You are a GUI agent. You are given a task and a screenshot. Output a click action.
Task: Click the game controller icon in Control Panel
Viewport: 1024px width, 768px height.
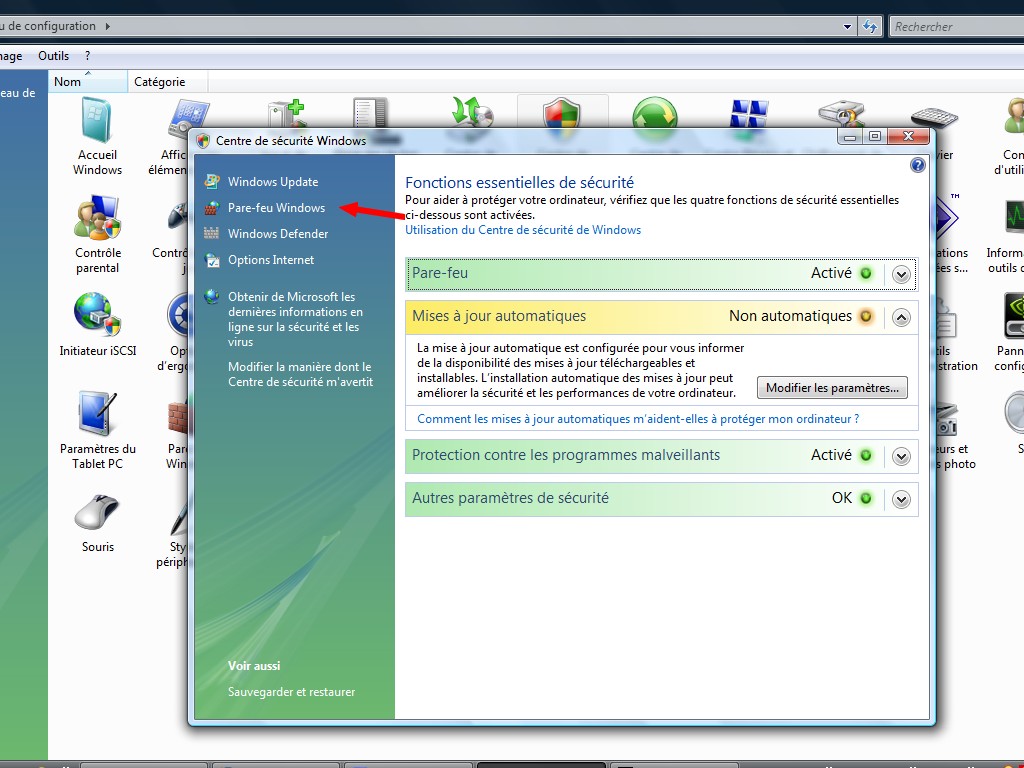[x=178, y=216]
